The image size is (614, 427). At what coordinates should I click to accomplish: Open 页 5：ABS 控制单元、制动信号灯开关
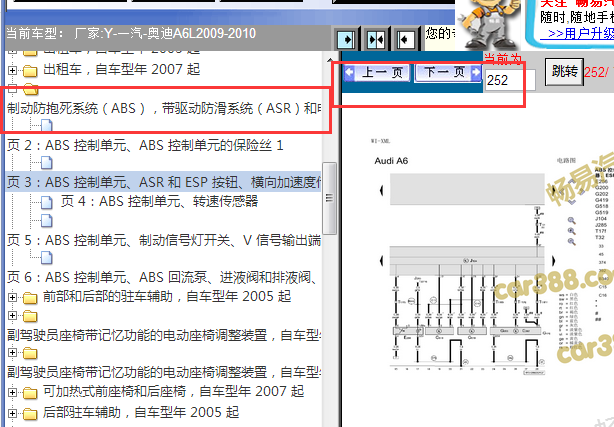[x=164, y=240]
